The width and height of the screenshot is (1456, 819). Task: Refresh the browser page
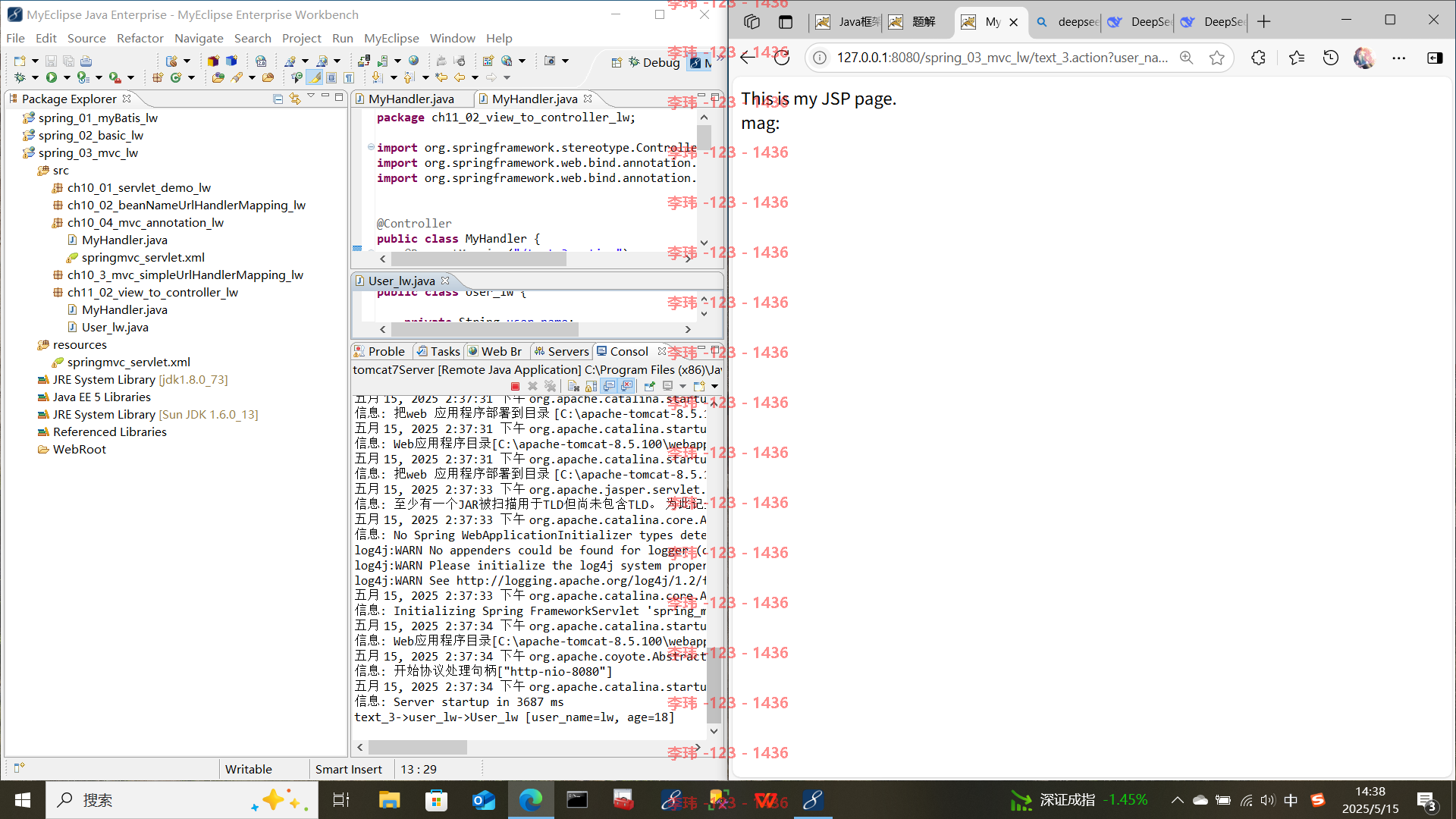(782, 58)
